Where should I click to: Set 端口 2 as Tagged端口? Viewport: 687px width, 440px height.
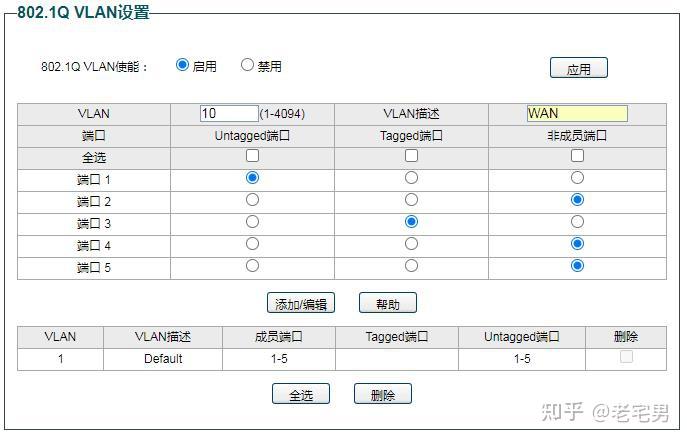411,199
